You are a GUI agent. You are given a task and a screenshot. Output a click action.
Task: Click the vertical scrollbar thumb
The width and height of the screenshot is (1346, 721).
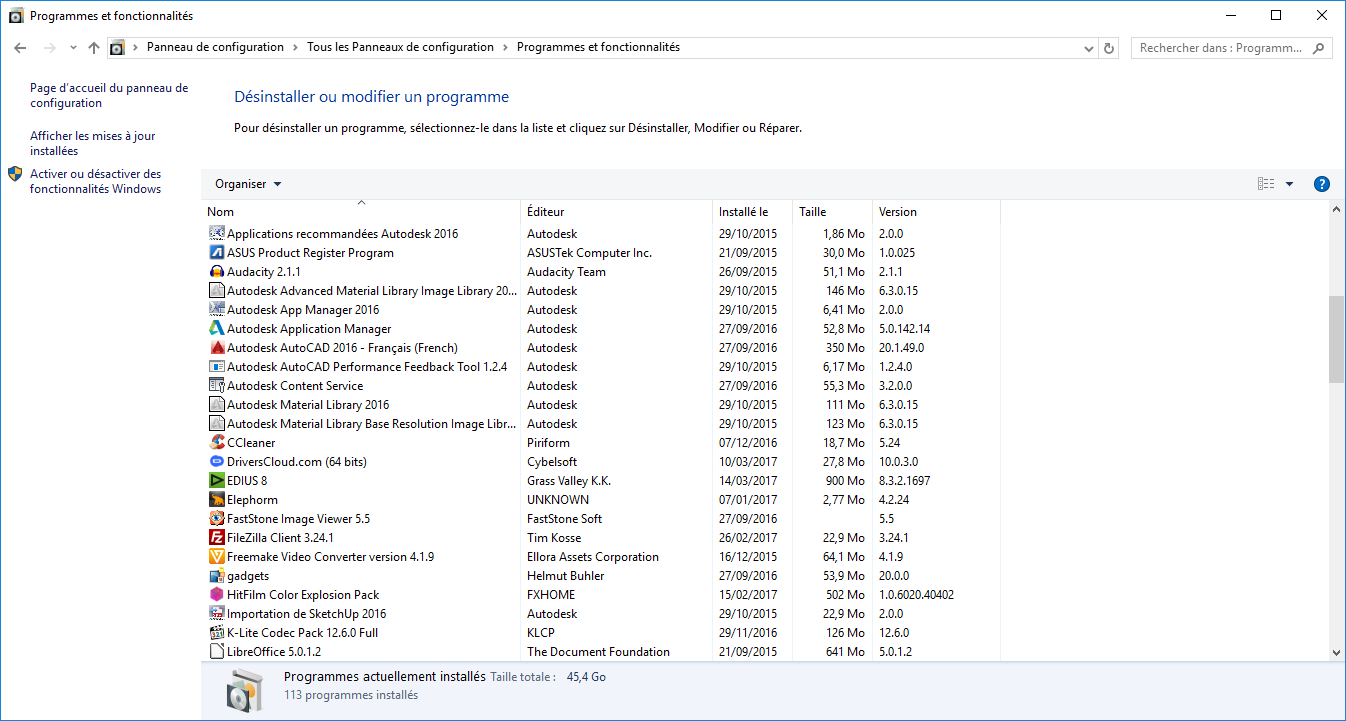coord(1337,339)
